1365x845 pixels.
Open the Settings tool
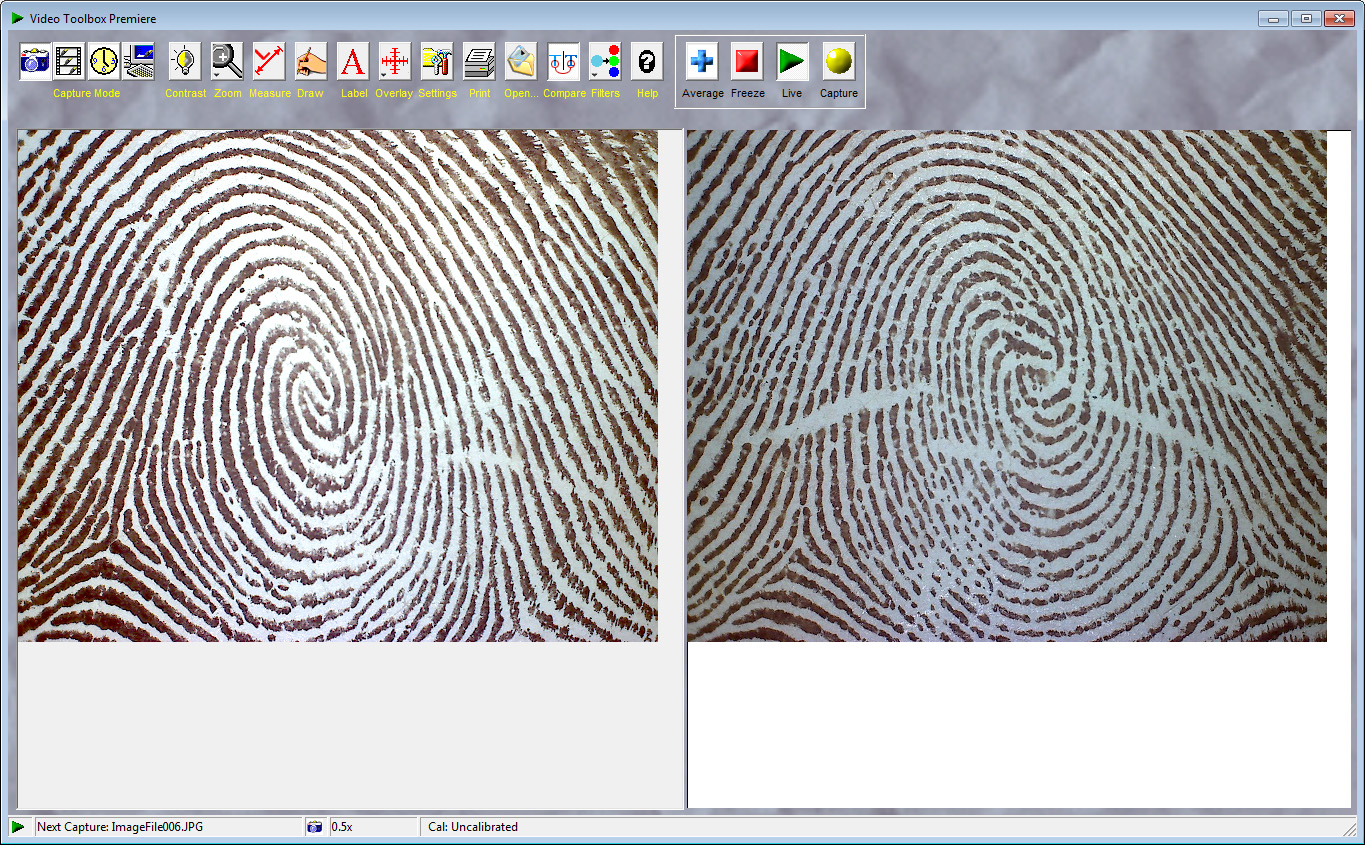click(437, 62)
